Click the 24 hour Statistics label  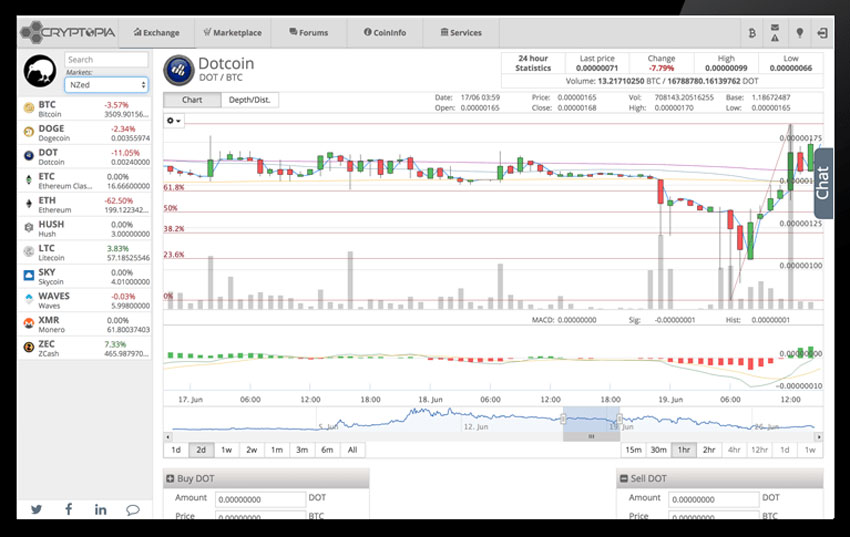tap(533, 63)
